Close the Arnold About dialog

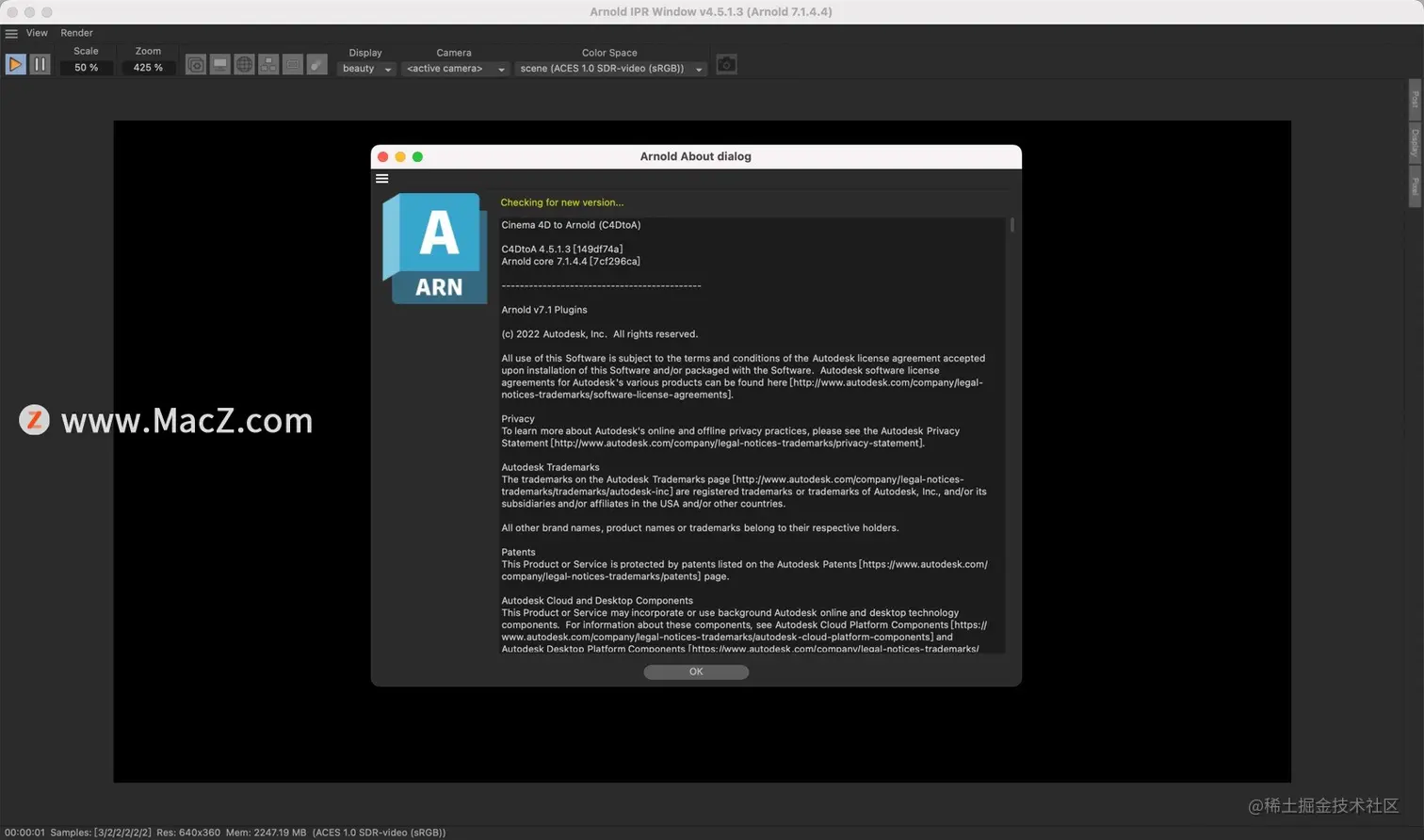[382, 156]
